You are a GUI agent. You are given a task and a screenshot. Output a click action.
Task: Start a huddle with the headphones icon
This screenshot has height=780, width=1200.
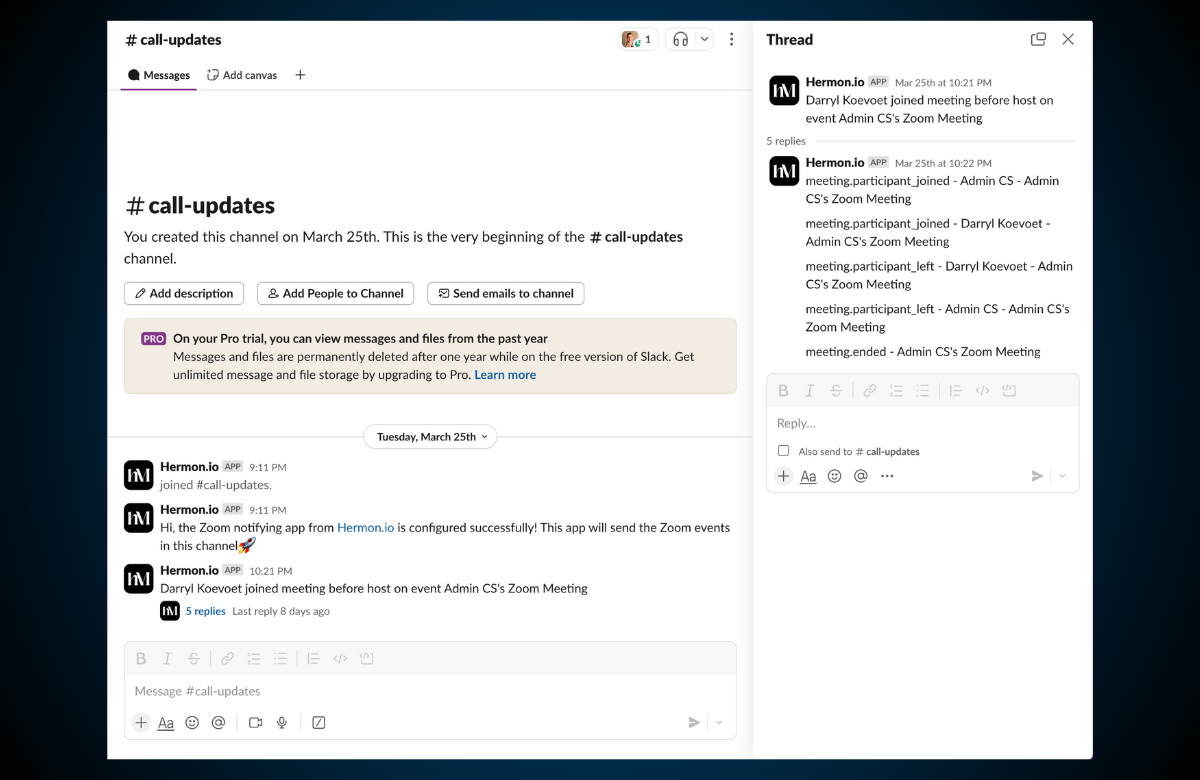point(681,40)
